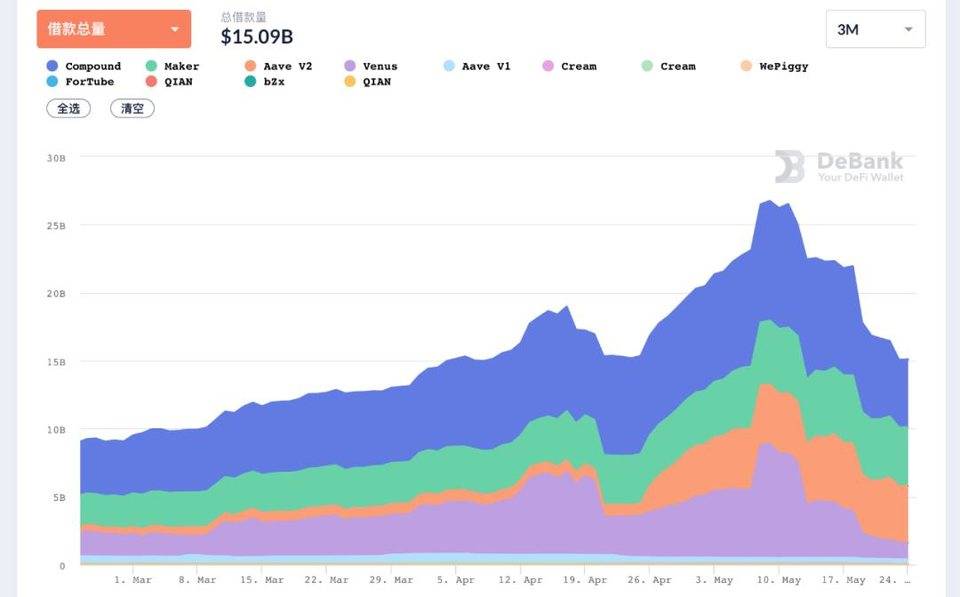960x597 pixels.
Task: Hide the pink-dot Cream series
Action: pyautogui.click(x=578, y=66)
